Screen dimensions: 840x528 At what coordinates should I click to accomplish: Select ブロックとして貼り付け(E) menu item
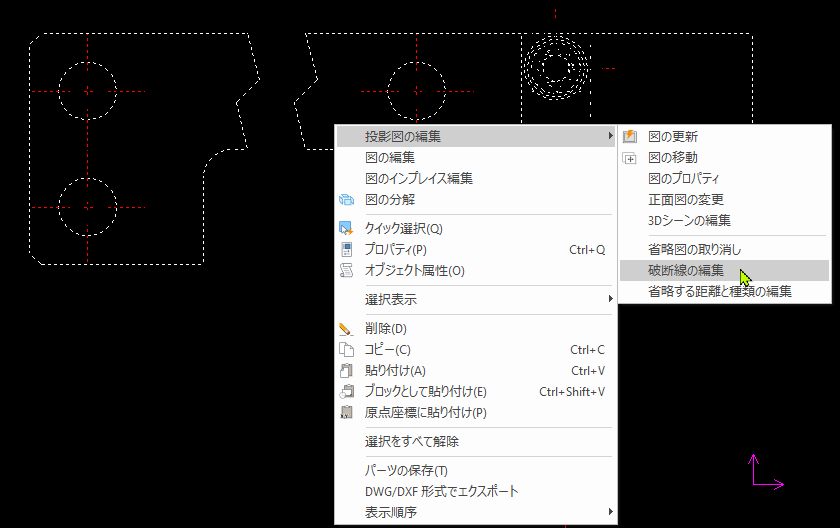click(476, 391)
